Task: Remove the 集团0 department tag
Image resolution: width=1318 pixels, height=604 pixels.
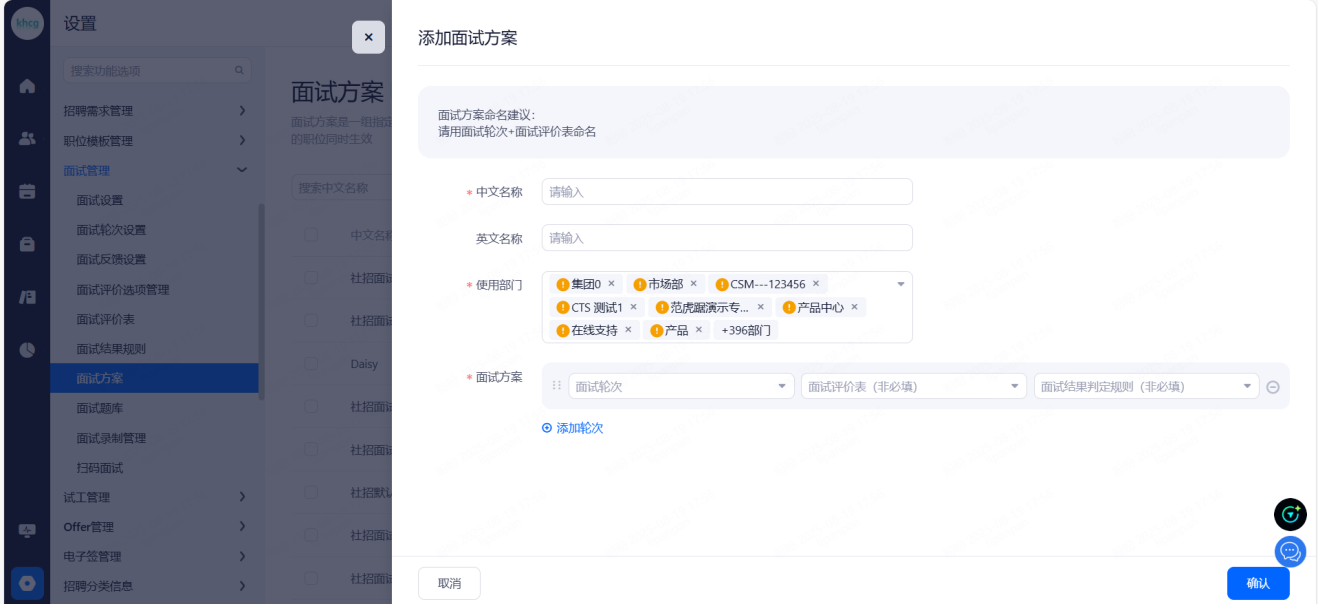Action: tap(611, 284)
